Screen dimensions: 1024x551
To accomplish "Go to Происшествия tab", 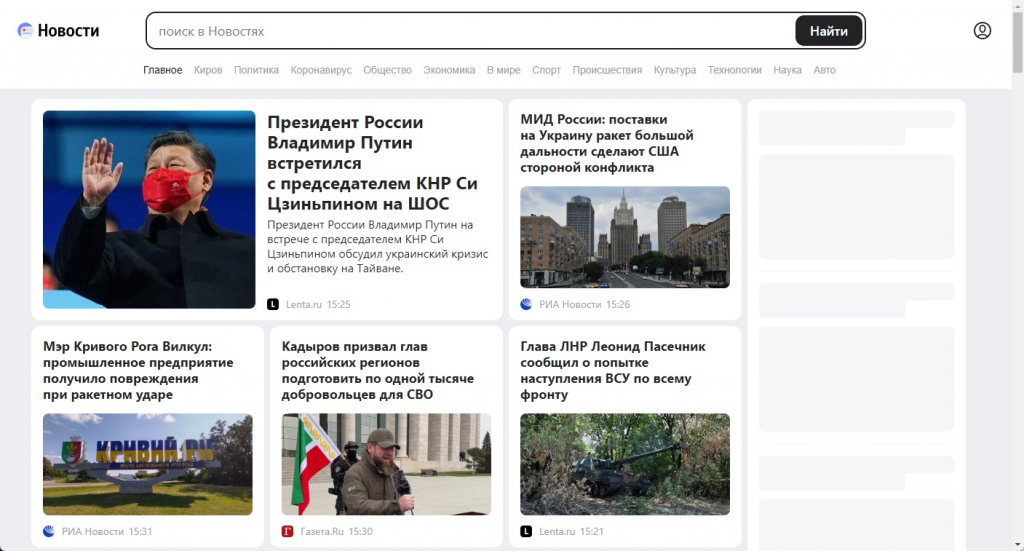I will coord(607,70).
